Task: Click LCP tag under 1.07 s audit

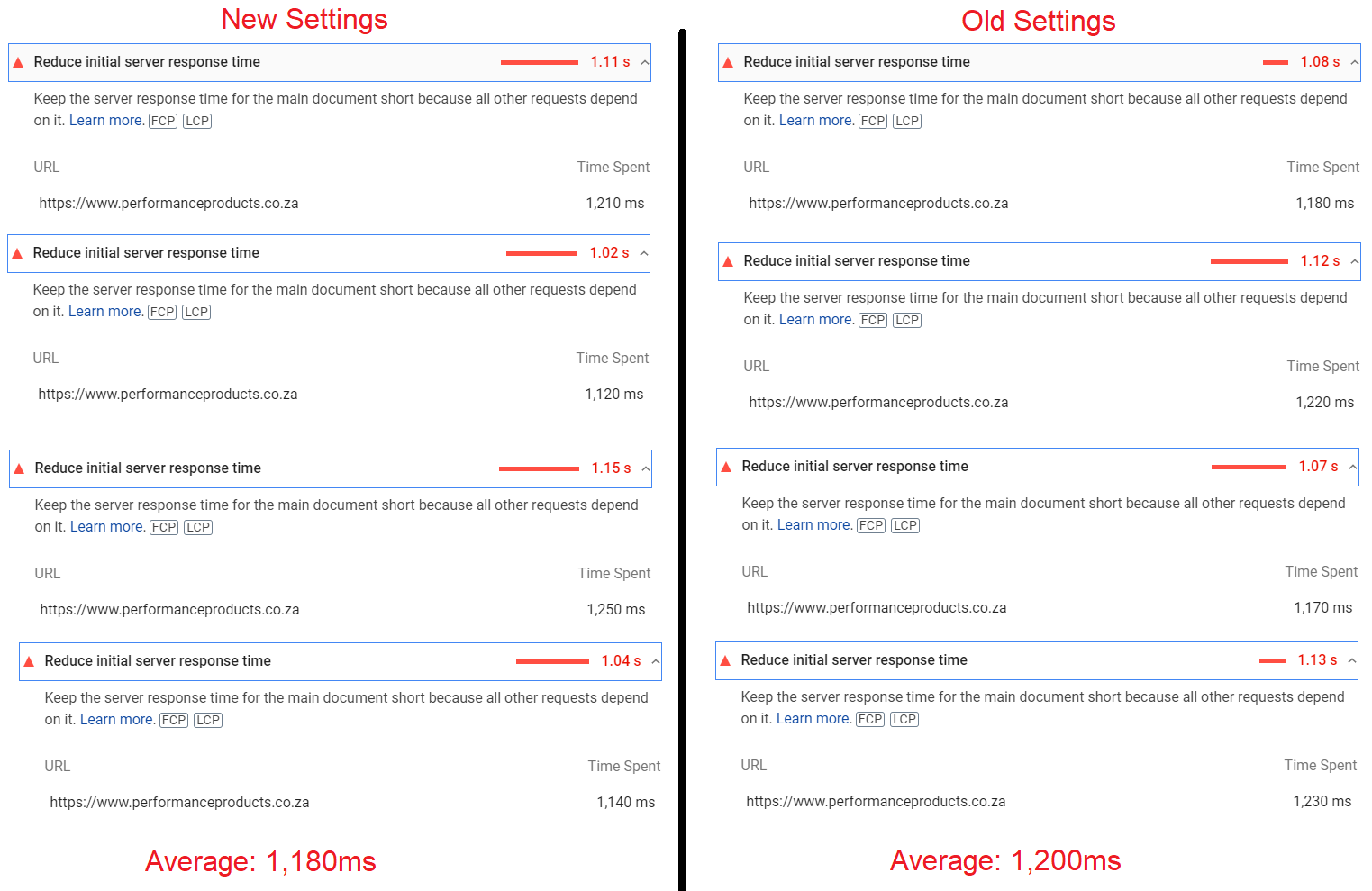Action: [x=905, y=525]
